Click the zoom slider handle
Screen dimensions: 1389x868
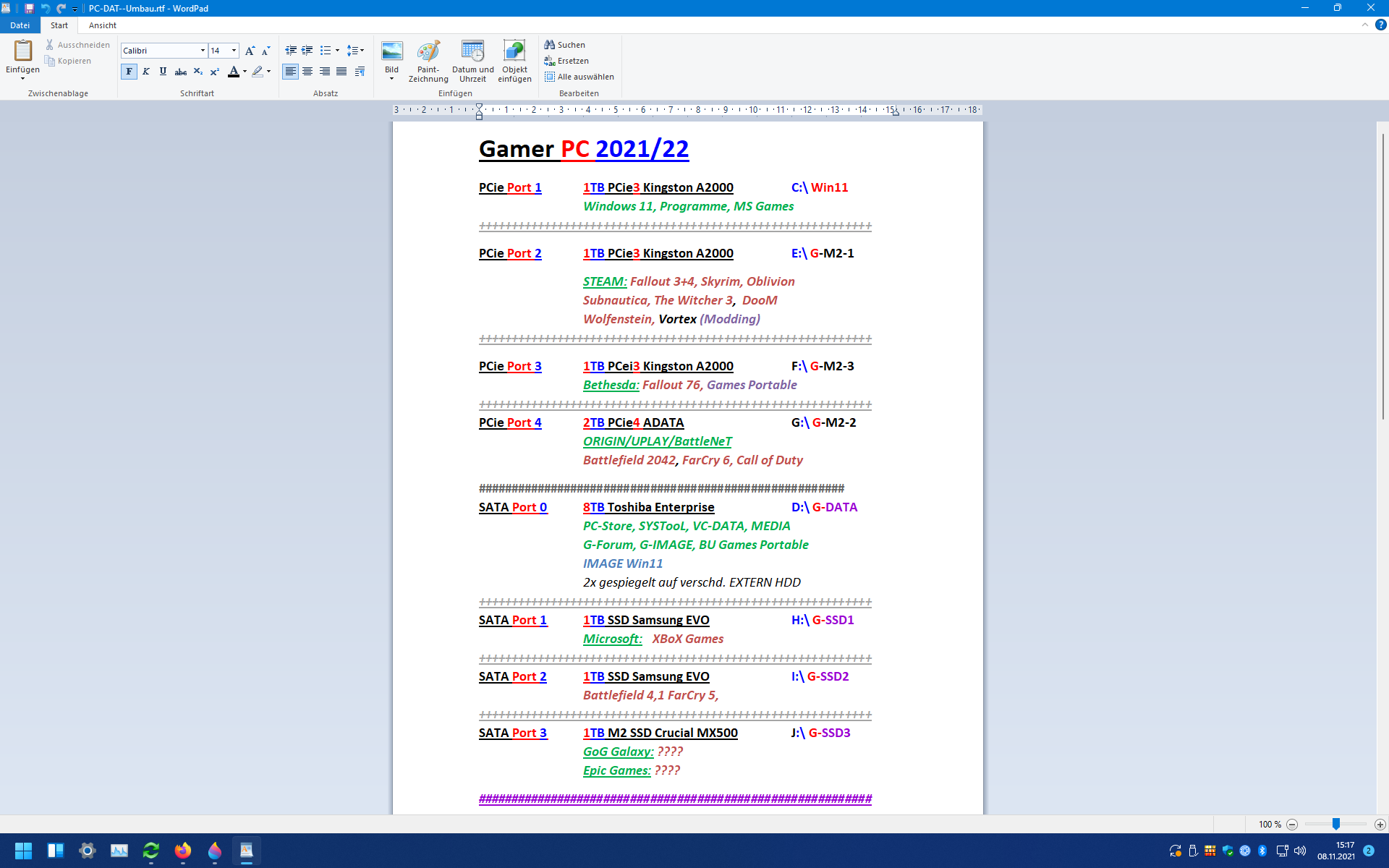pos(1336,824)
